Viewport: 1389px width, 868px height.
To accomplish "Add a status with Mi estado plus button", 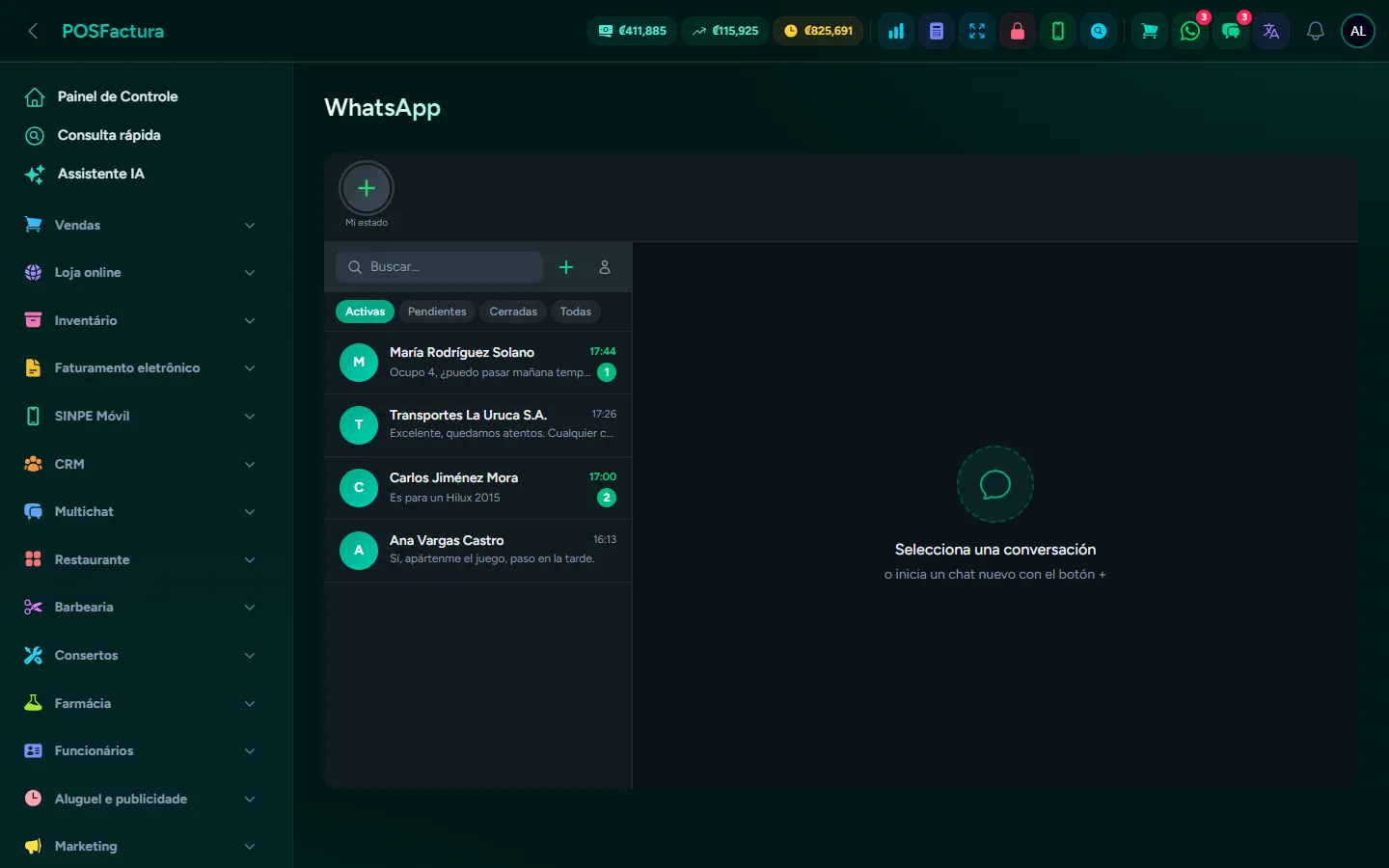I will click(x=367, y=188).
